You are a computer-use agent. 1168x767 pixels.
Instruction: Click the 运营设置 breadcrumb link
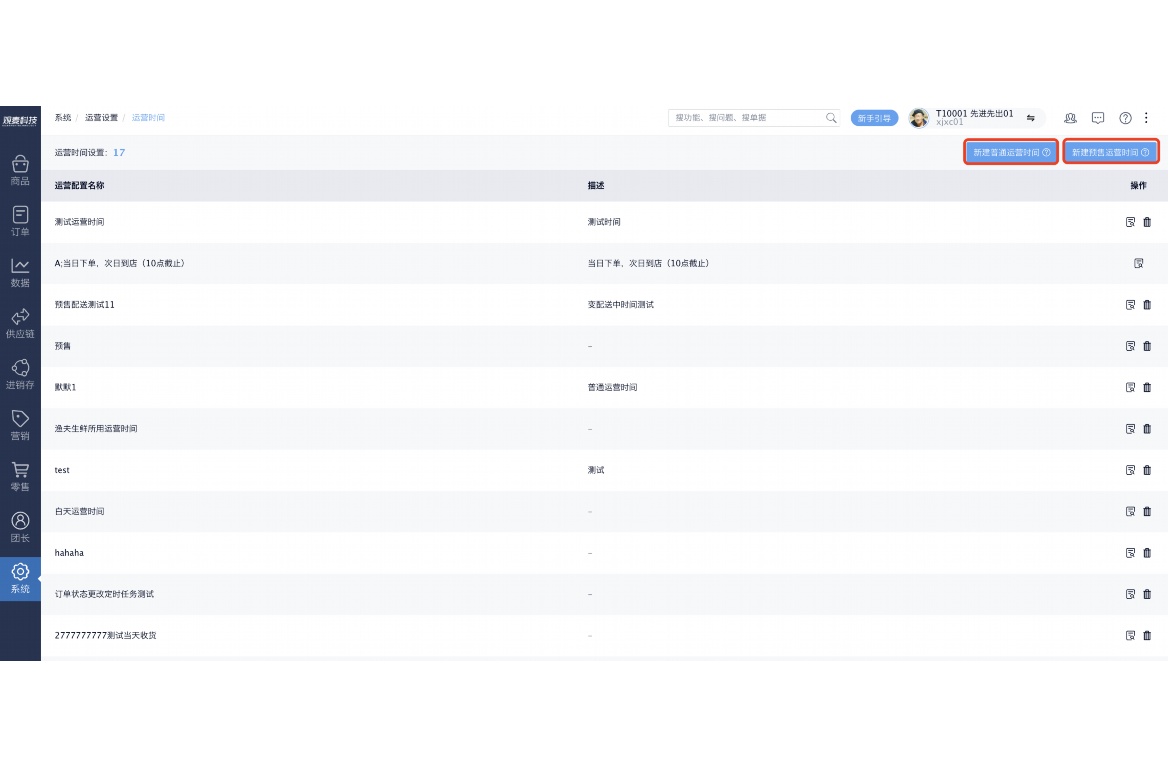click(101, 118)
